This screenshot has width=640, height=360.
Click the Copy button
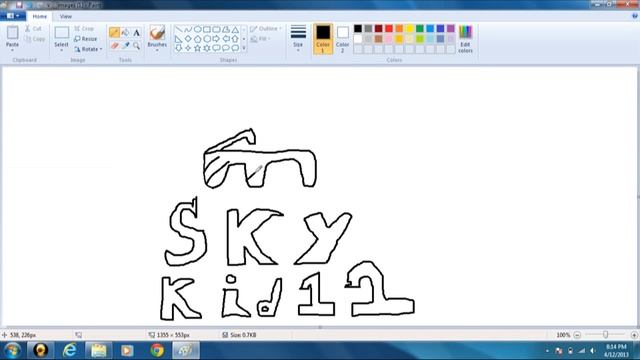35,39
